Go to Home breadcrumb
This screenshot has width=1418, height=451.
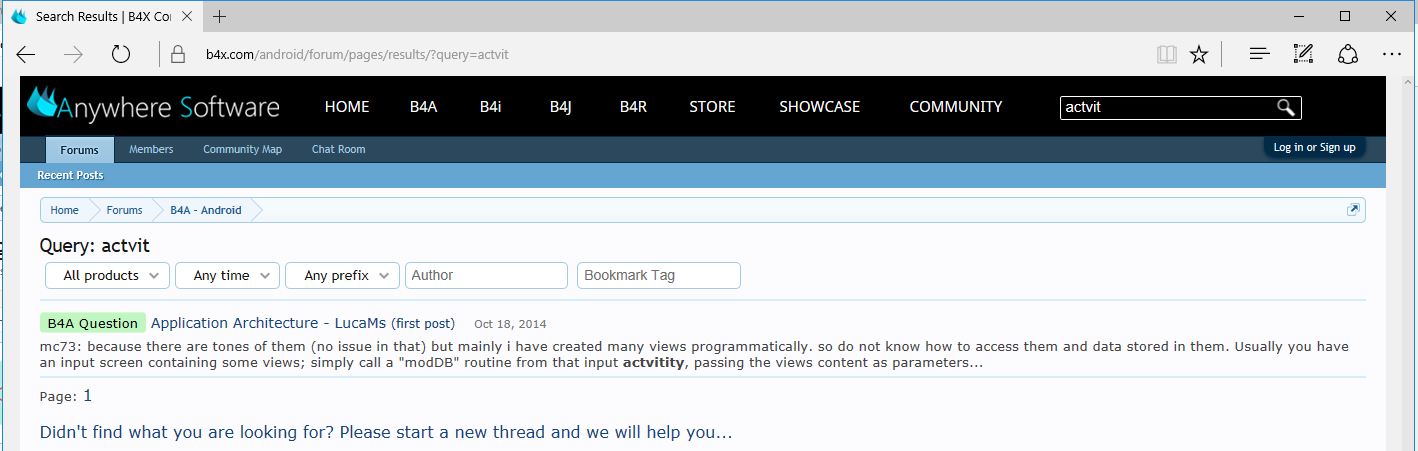65,210
